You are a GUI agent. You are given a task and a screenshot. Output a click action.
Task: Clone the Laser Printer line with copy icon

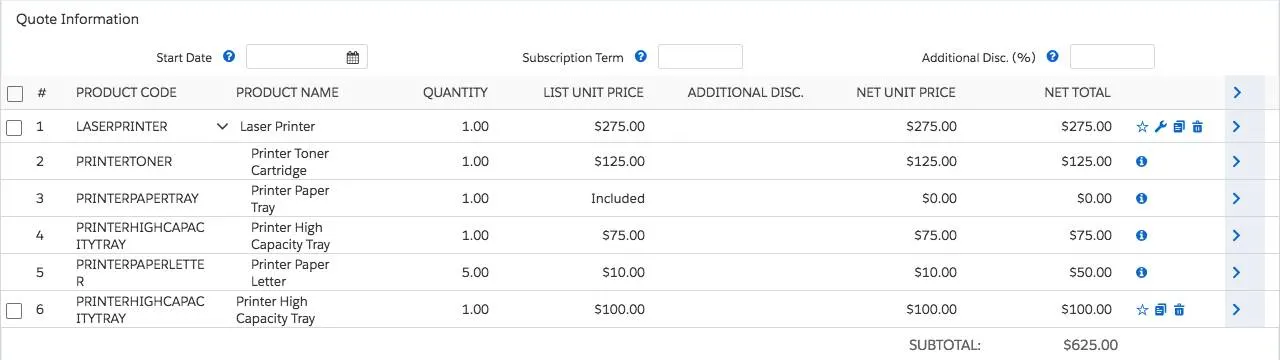(1179, 127)
